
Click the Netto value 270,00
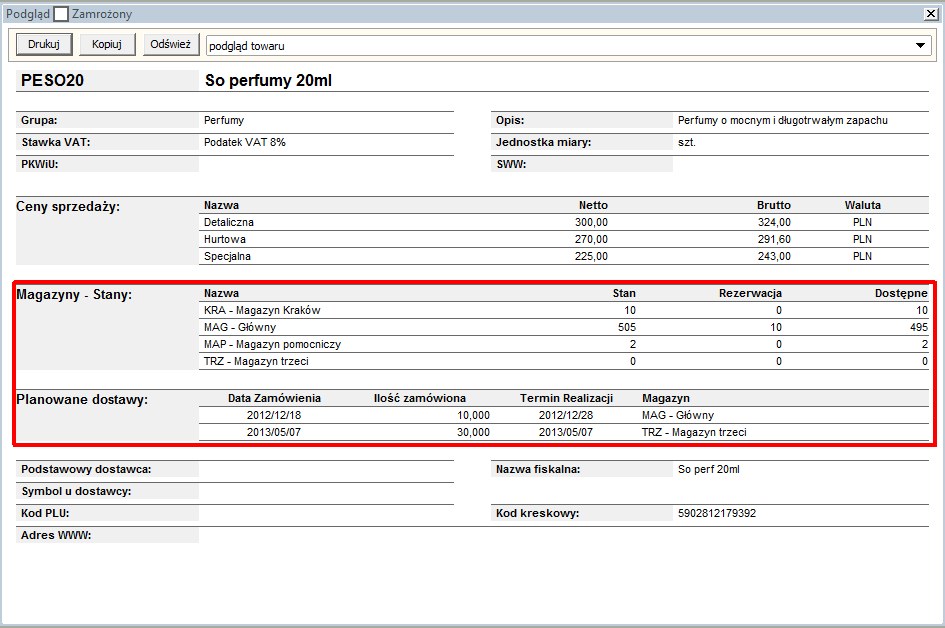pos(591,239)
